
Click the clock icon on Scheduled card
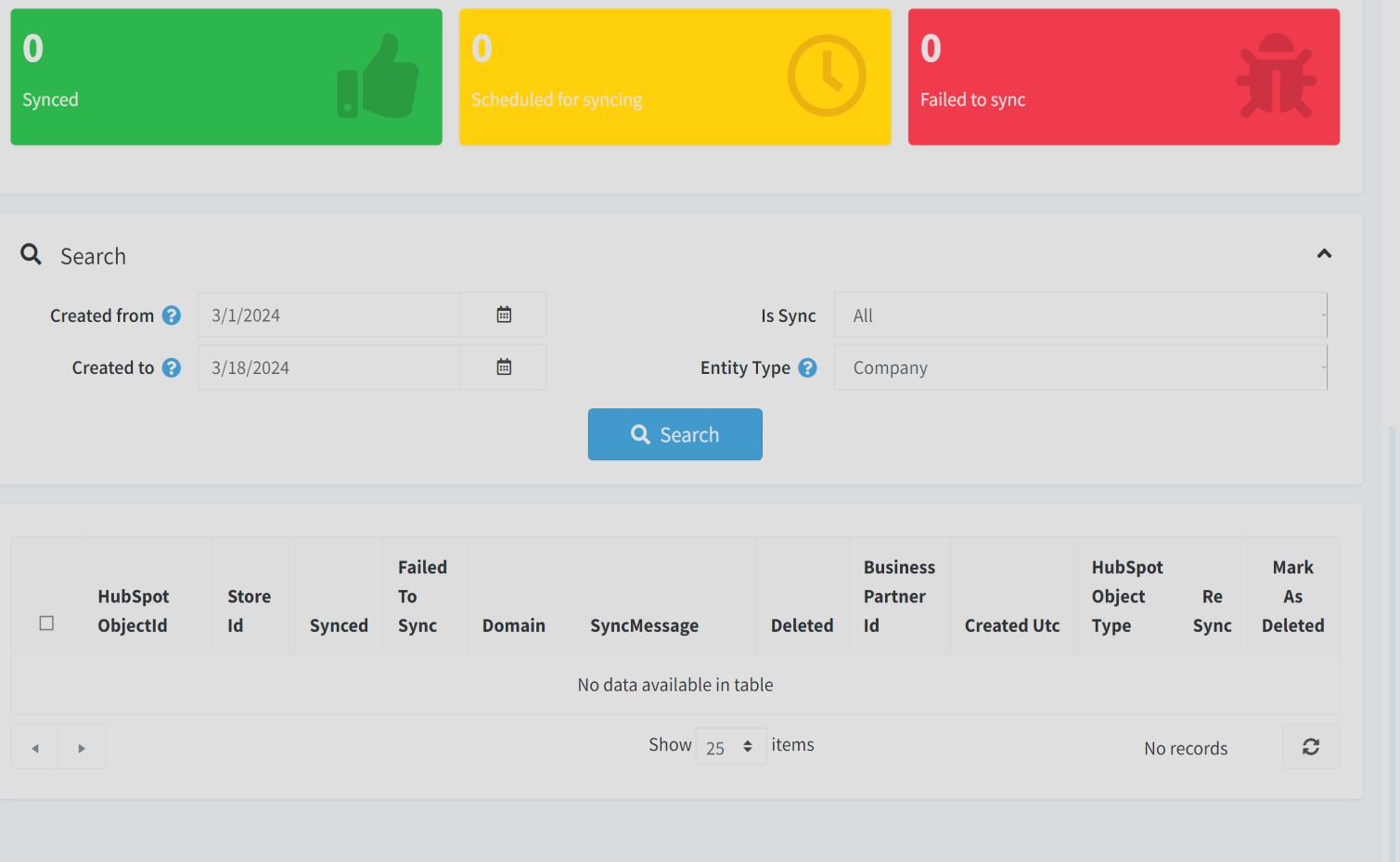[x=826, y=76]
